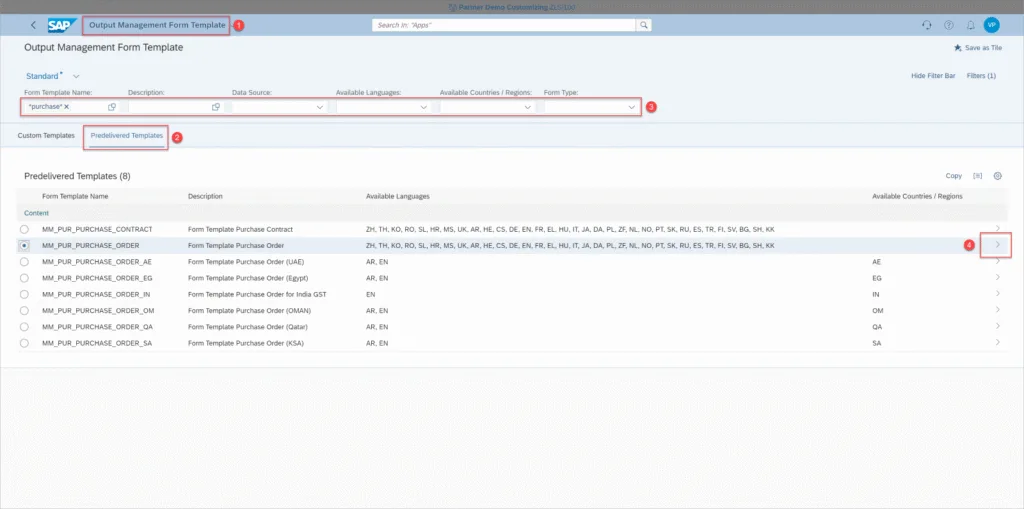Switch to Custom Templates tab
Viewport: 1024px width, 509px height.
pos(46,136)
